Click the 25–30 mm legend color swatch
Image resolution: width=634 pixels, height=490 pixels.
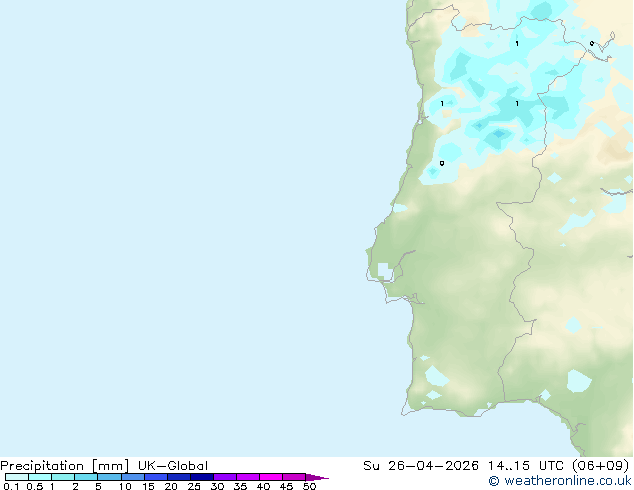[x=202, y=477]
